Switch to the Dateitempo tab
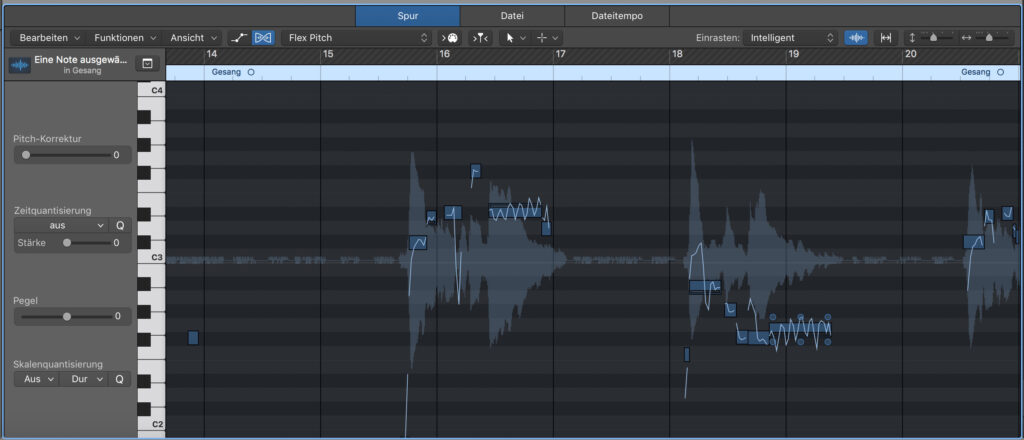This screenshot has width=1024, height=440. pyautogui.click(x=616, y=16)
